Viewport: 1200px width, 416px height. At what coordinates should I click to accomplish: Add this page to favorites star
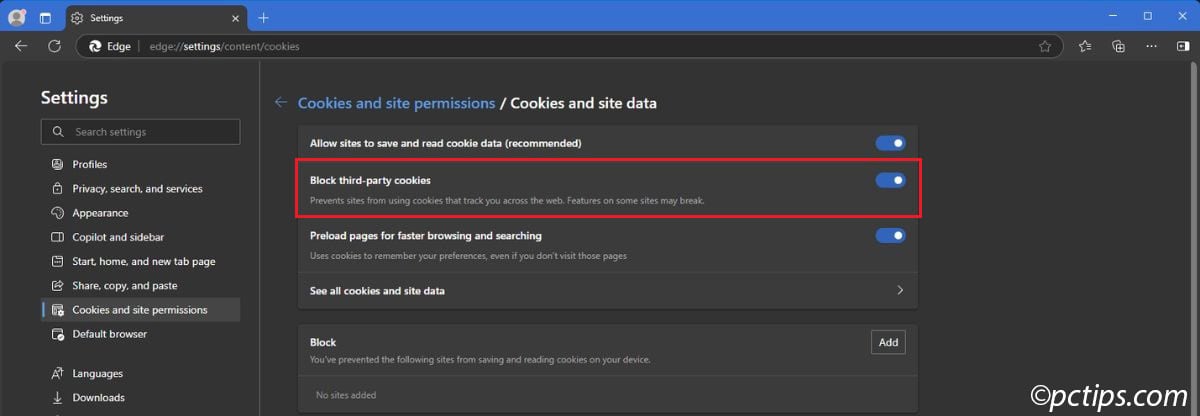pyautogui.click(x=1045, y=46)
